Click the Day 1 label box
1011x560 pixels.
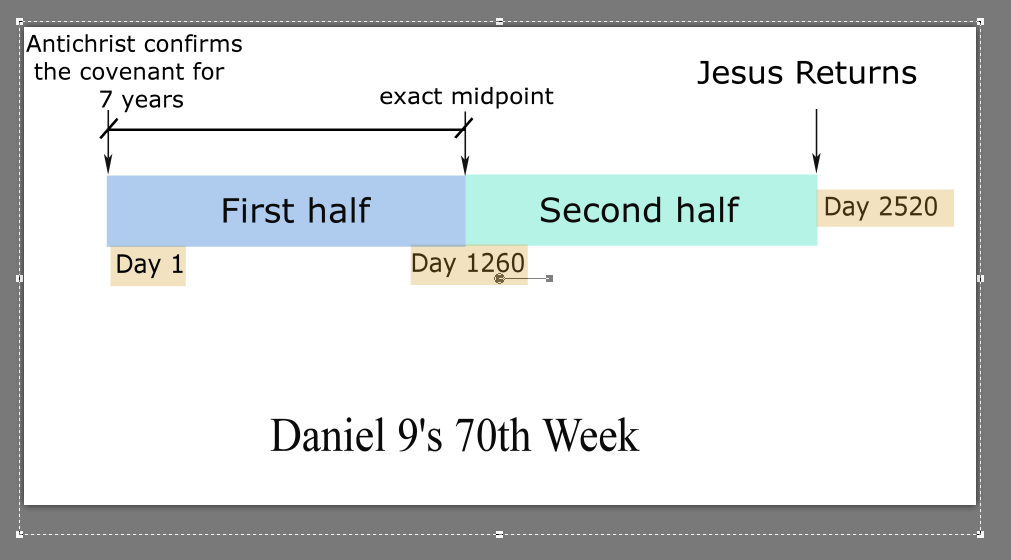point(148,266)
